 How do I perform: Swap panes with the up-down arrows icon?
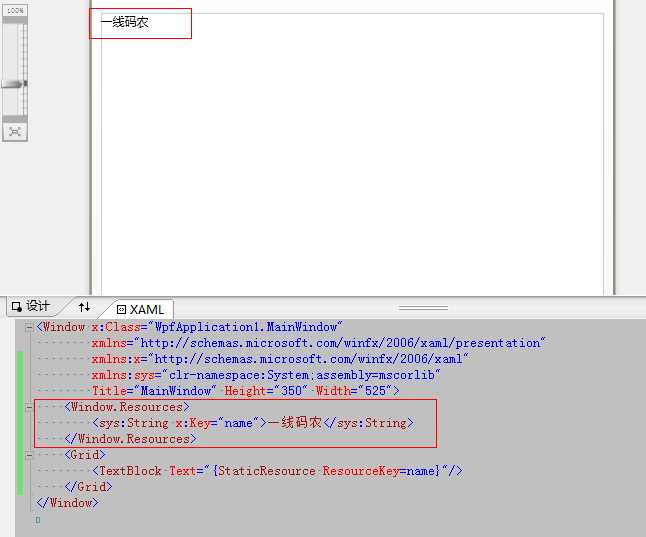(x=84, y=307)
